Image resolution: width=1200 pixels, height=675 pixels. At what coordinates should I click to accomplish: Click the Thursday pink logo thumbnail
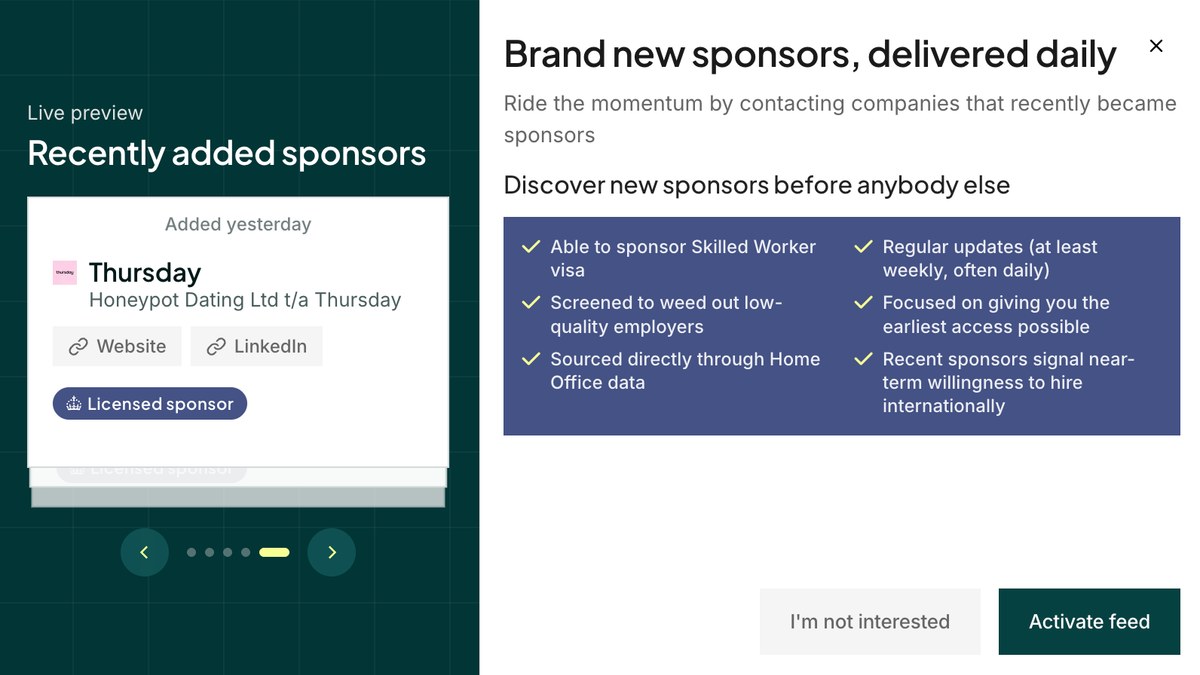64,272
